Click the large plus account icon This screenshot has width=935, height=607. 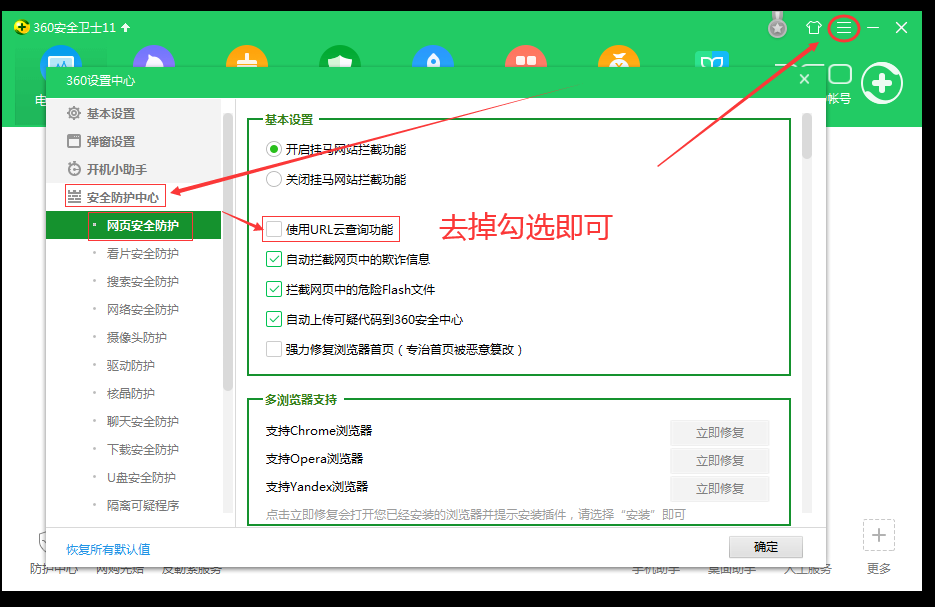(881, 83)
